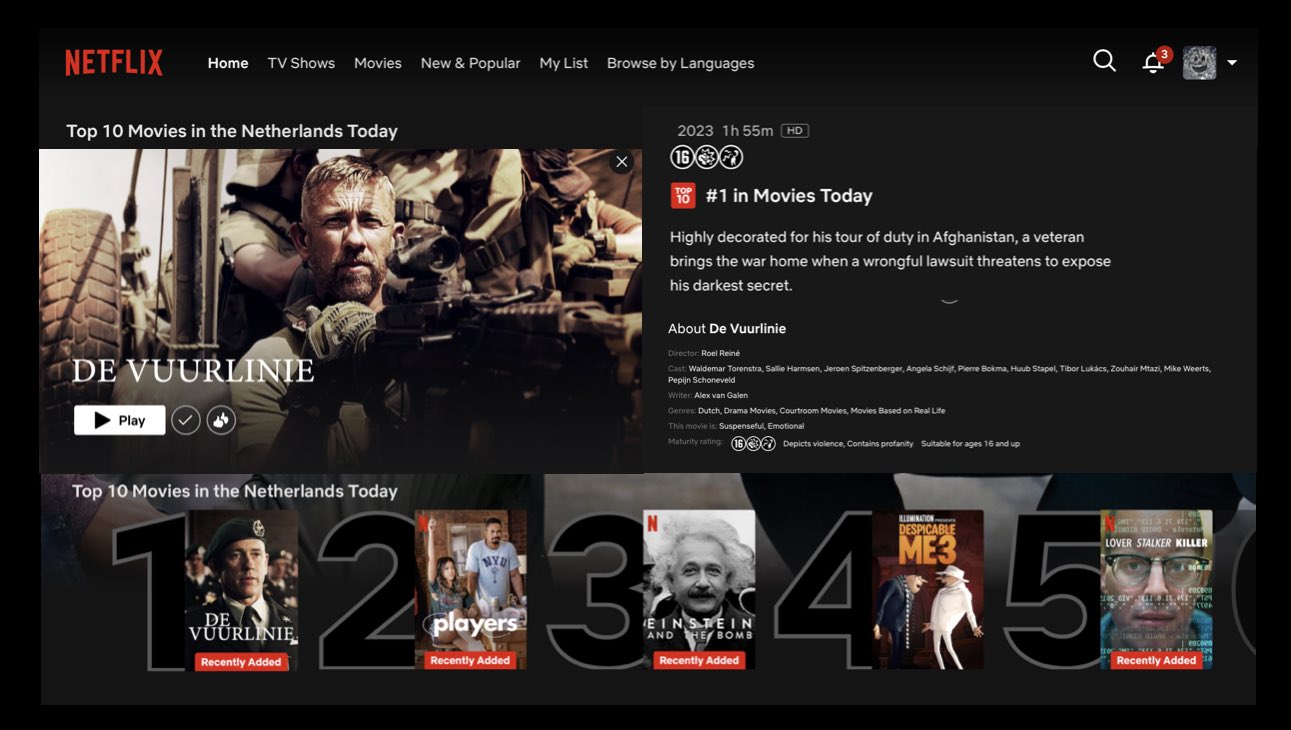Open the notifications bell

[1153, 63]
